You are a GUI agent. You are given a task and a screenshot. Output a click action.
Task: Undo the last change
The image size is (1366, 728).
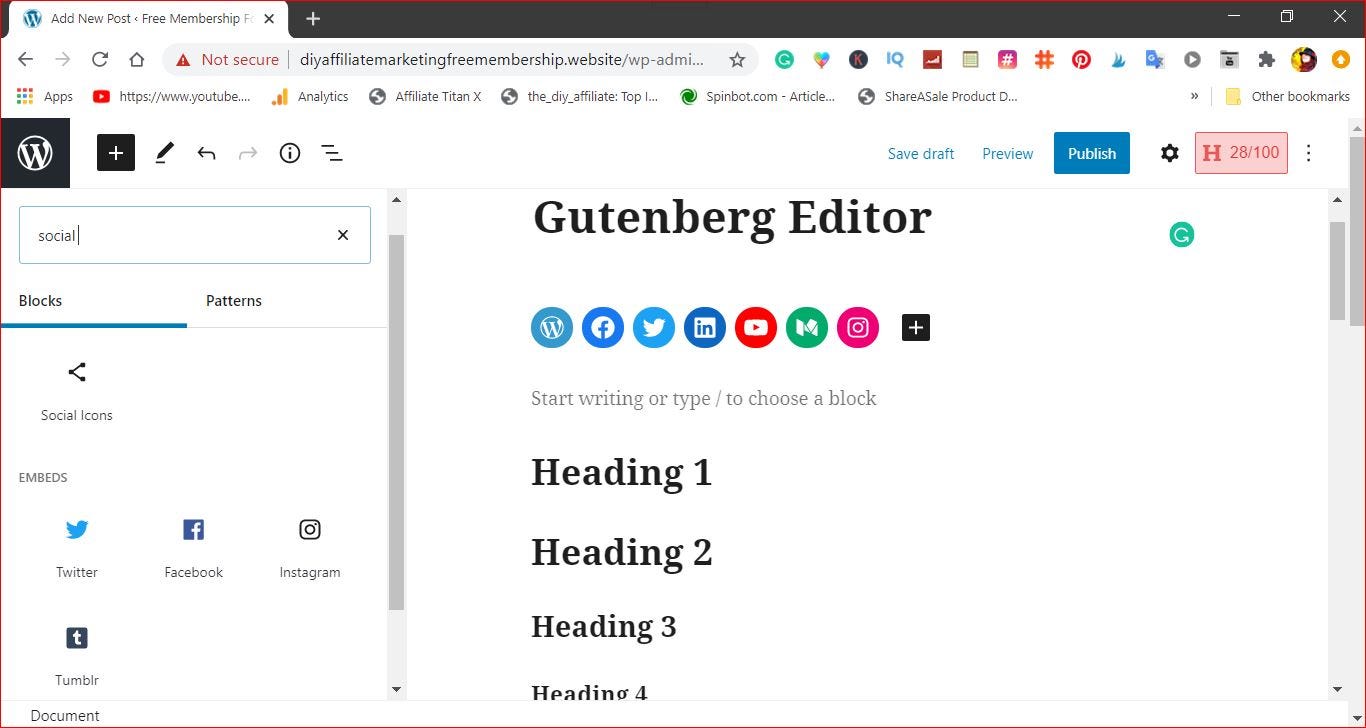tap(206, 153)
